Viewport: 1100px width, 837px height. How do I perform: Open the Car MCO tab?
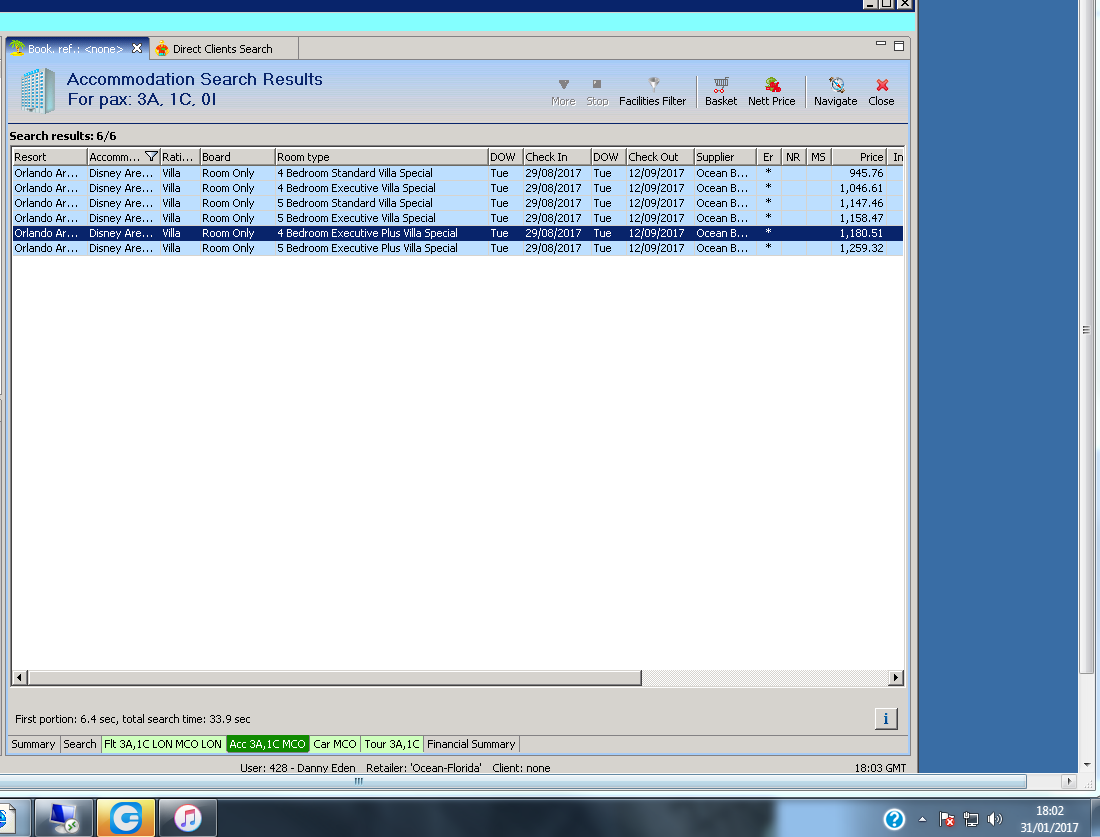coord(335,744)
